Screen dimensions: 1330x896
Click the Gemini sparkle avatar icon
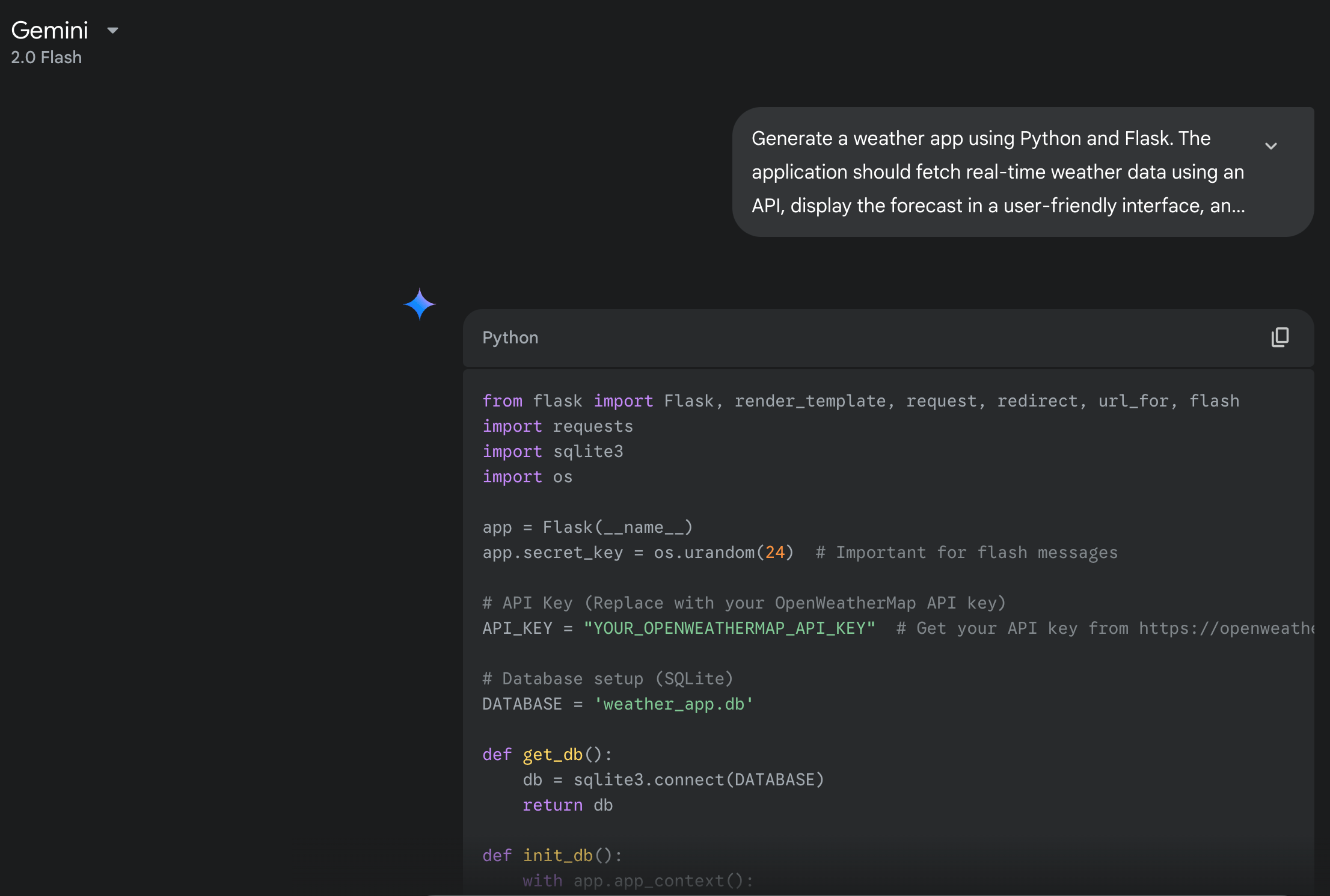420,304
